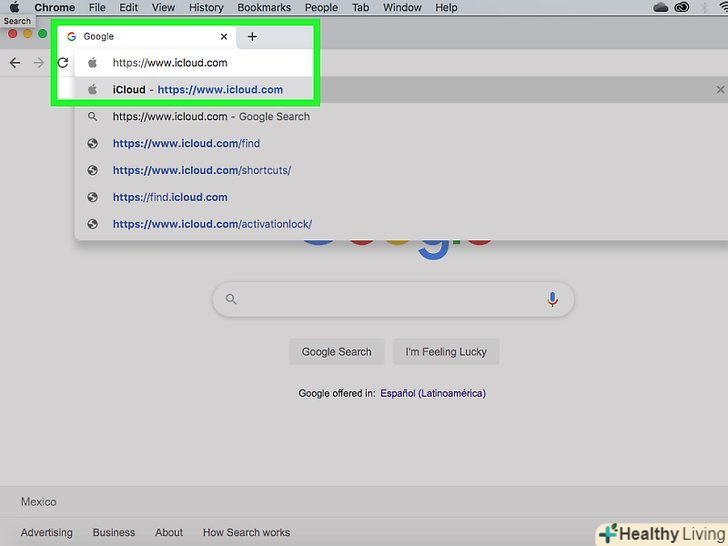This screenshot has height=546, width=728.
Task: Open the Edit menu
Action: click(129, 7)
